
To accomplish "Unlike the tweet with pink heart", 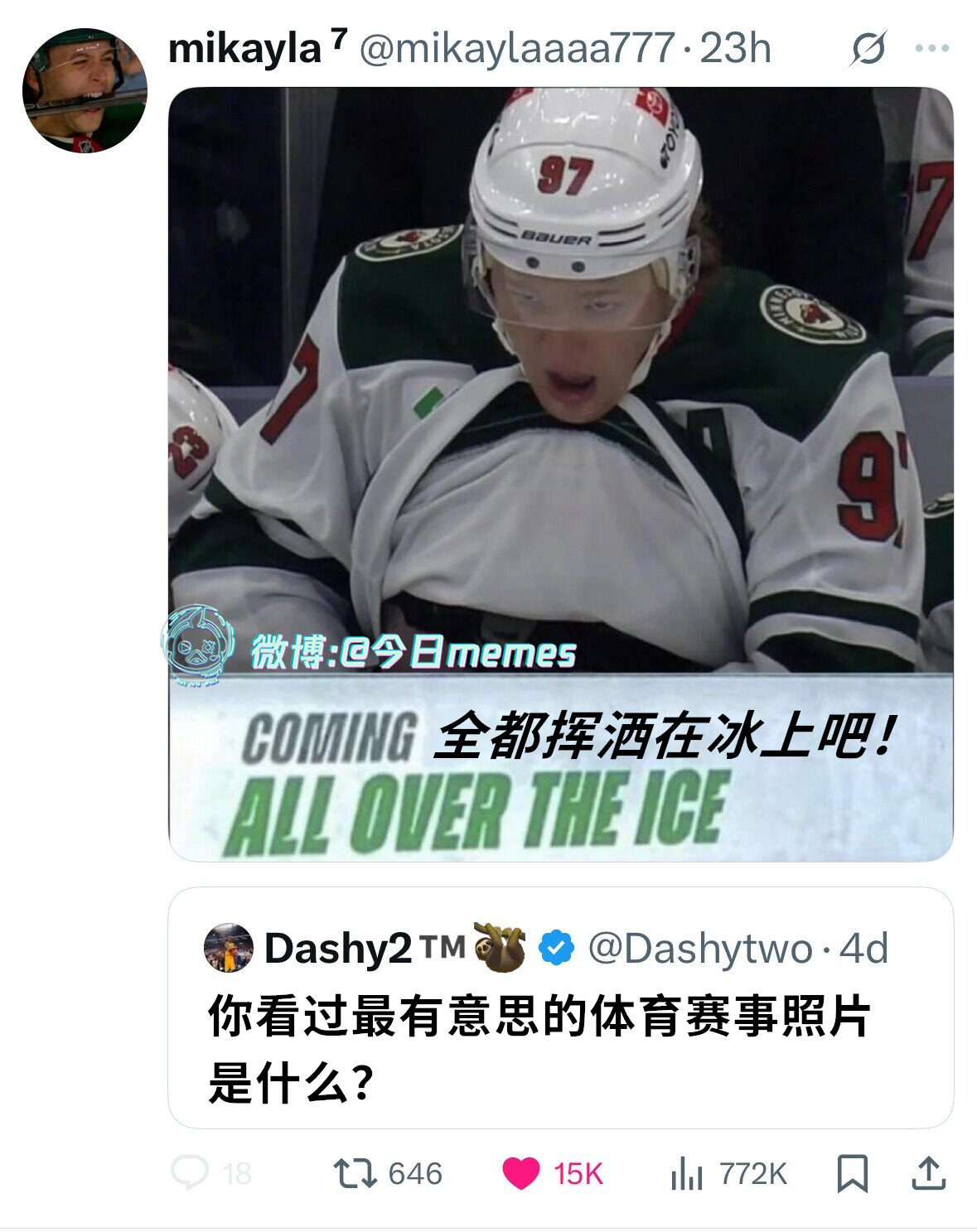I will [x=520, y=1174].
